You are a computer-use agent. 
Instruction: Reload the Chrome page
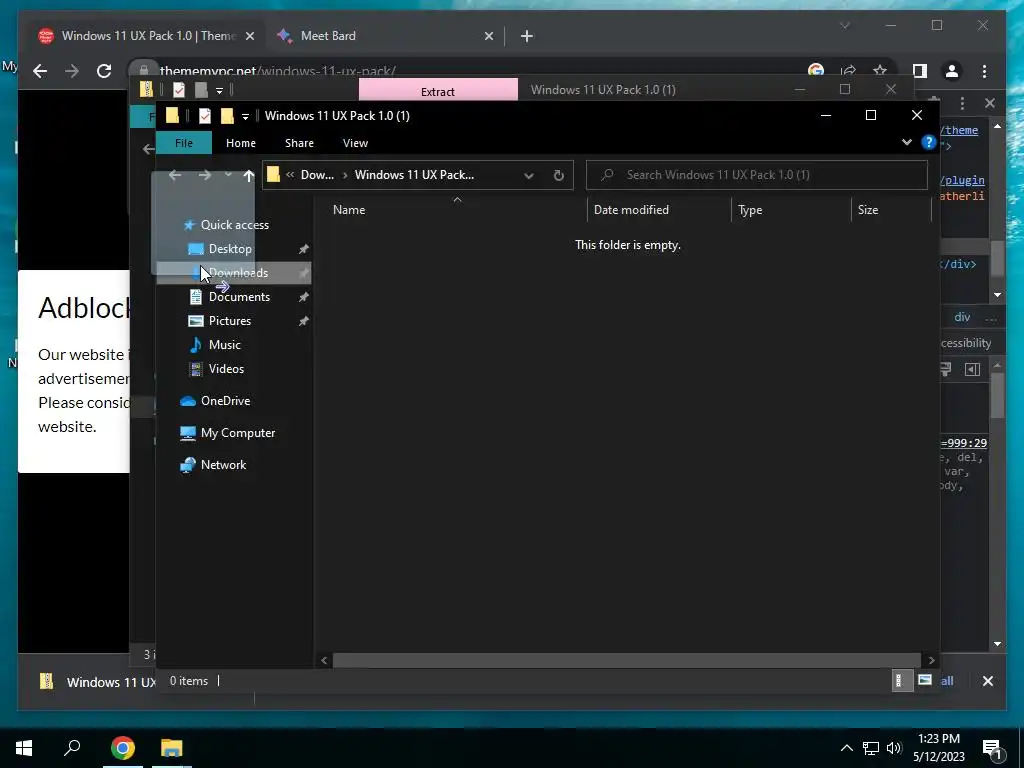point(104,71)
